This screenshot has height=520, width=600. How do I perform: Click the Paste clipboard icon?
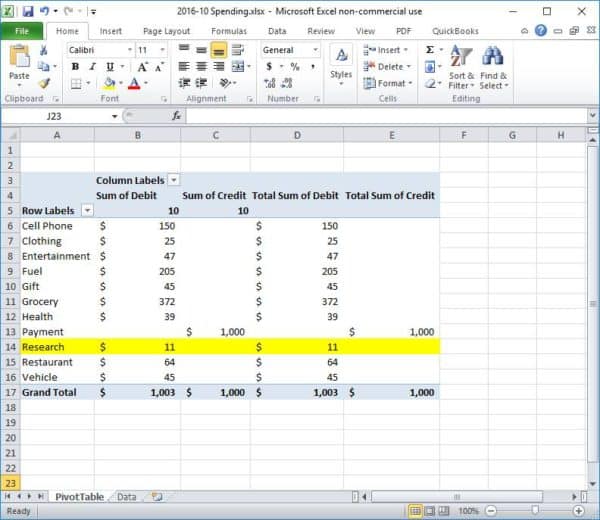click(x=19, y=56)
